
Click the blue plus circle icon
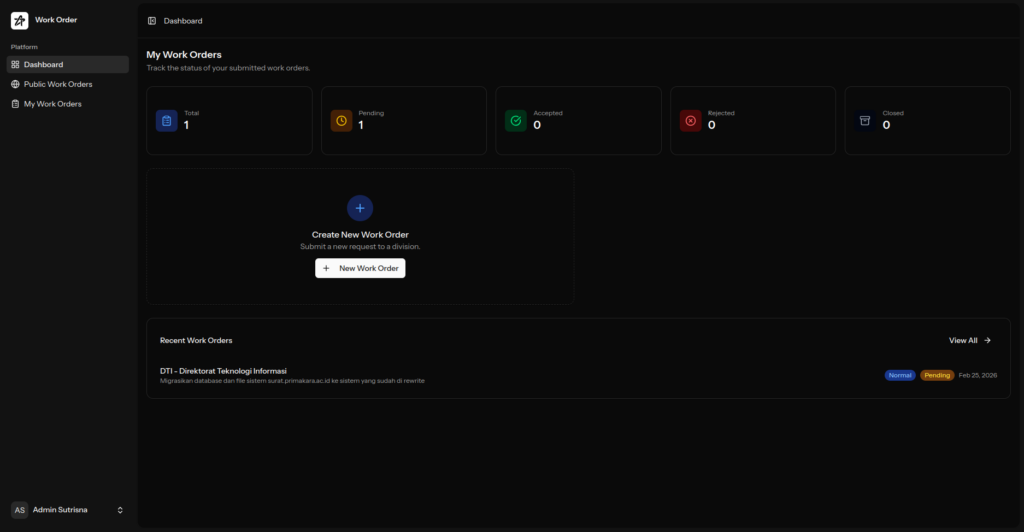360,208
